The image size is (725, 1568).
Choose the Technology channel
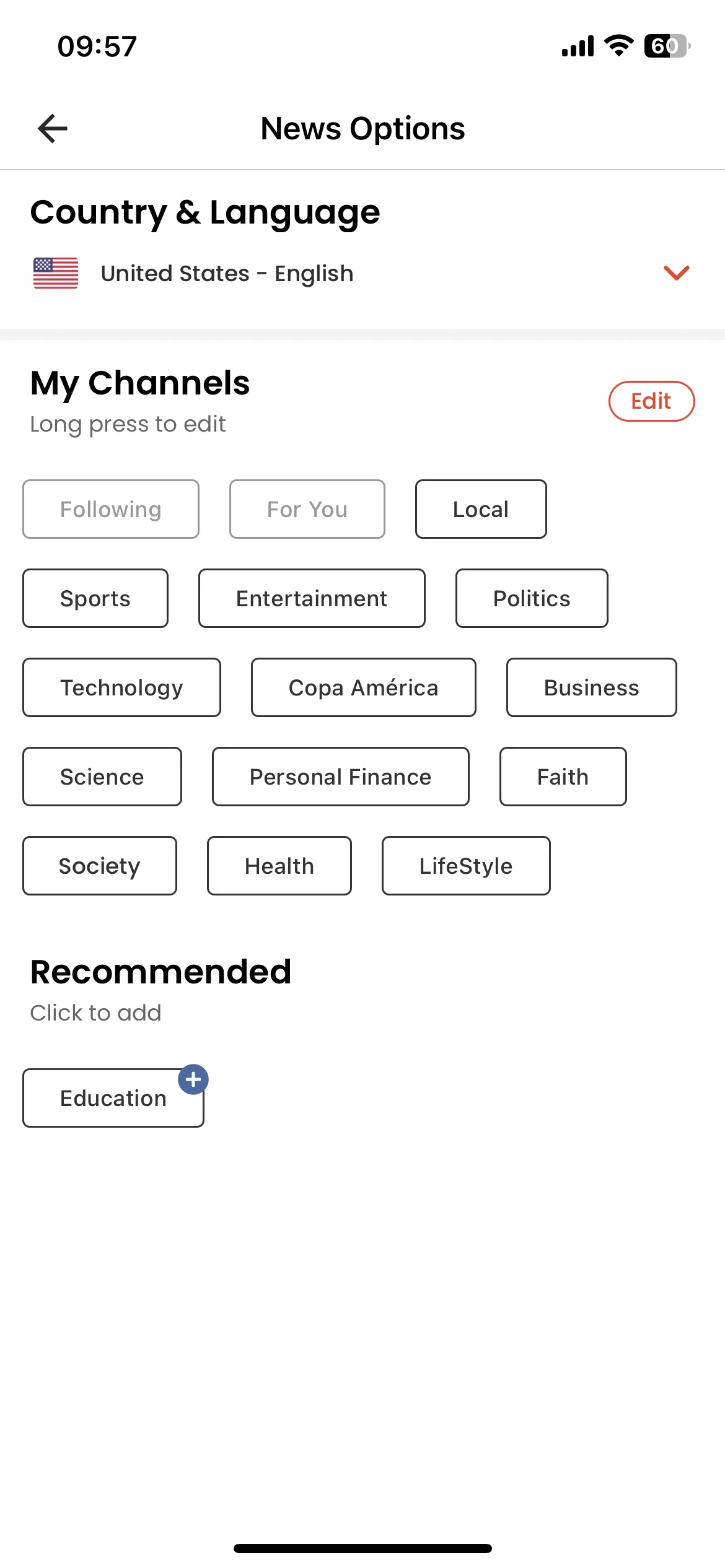[121, 687]
